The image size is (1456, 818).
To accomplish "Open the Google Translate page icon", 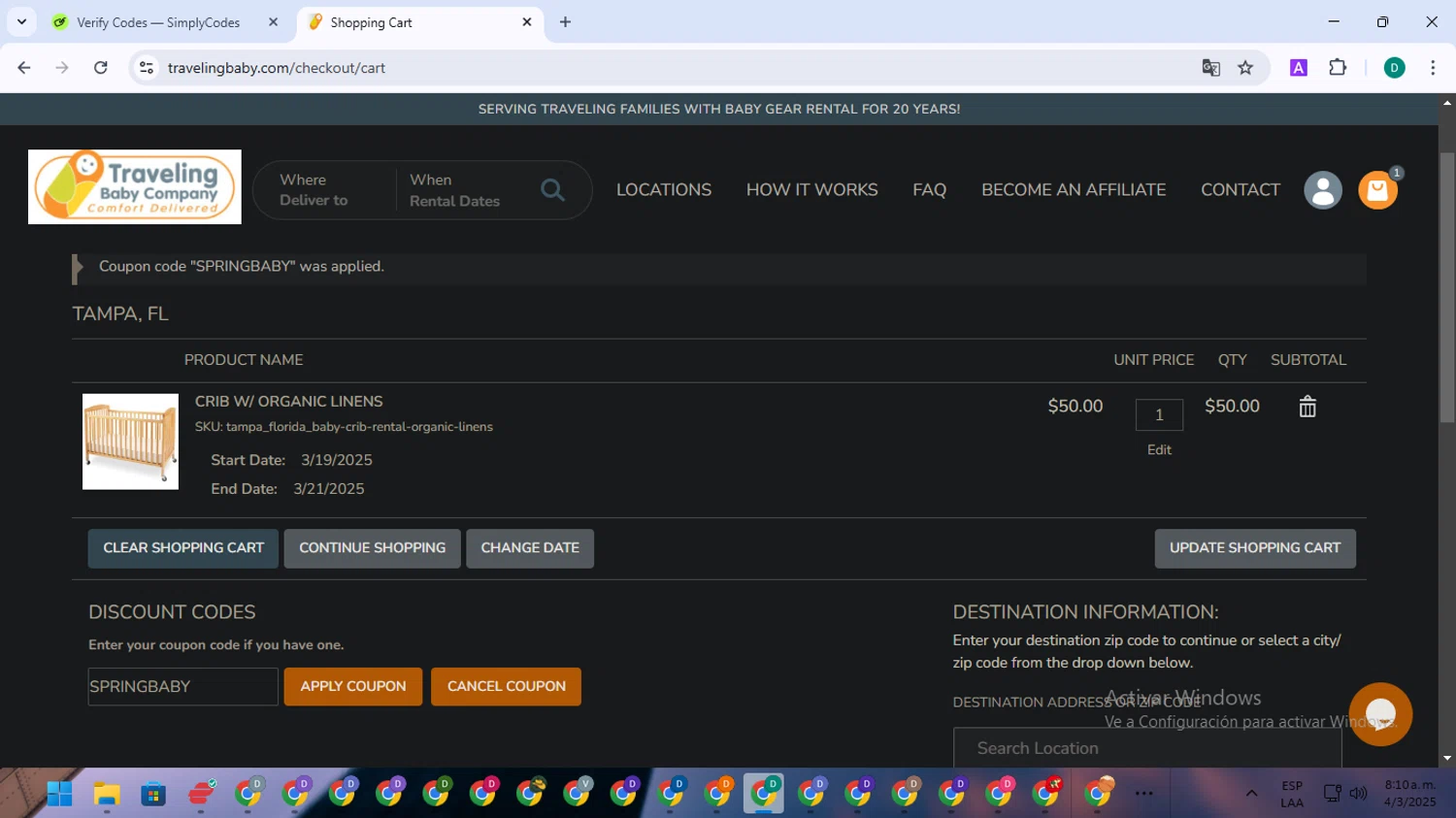I will point(1210,68).
